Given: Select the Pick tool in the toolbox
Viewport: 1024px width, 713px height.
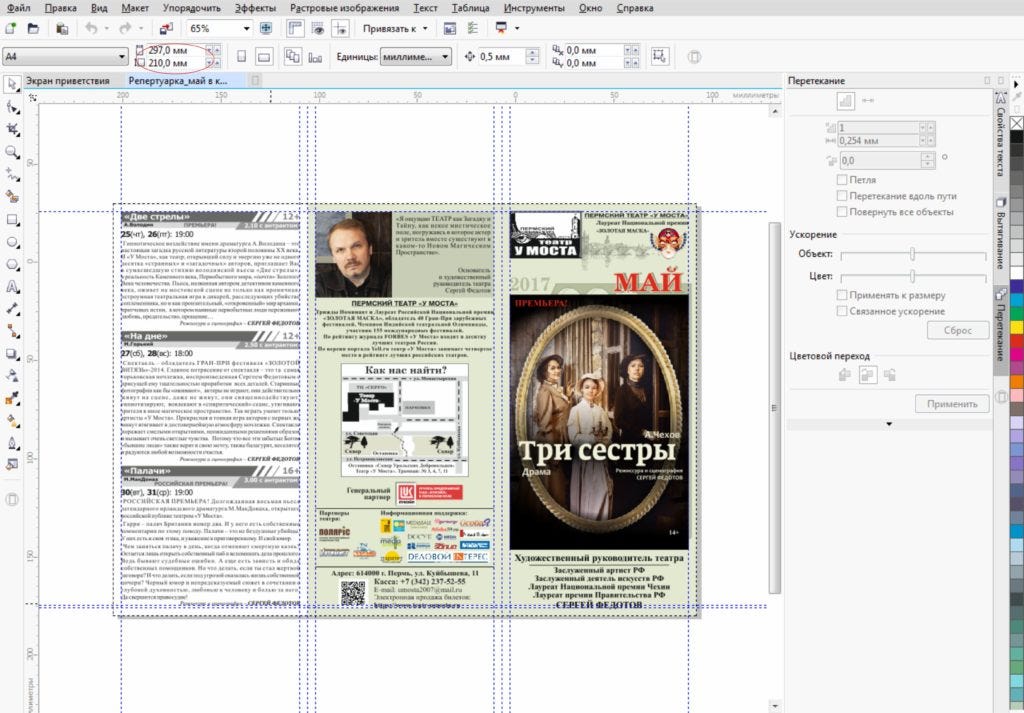Looking at the screenshot, I should click(12, 84).
